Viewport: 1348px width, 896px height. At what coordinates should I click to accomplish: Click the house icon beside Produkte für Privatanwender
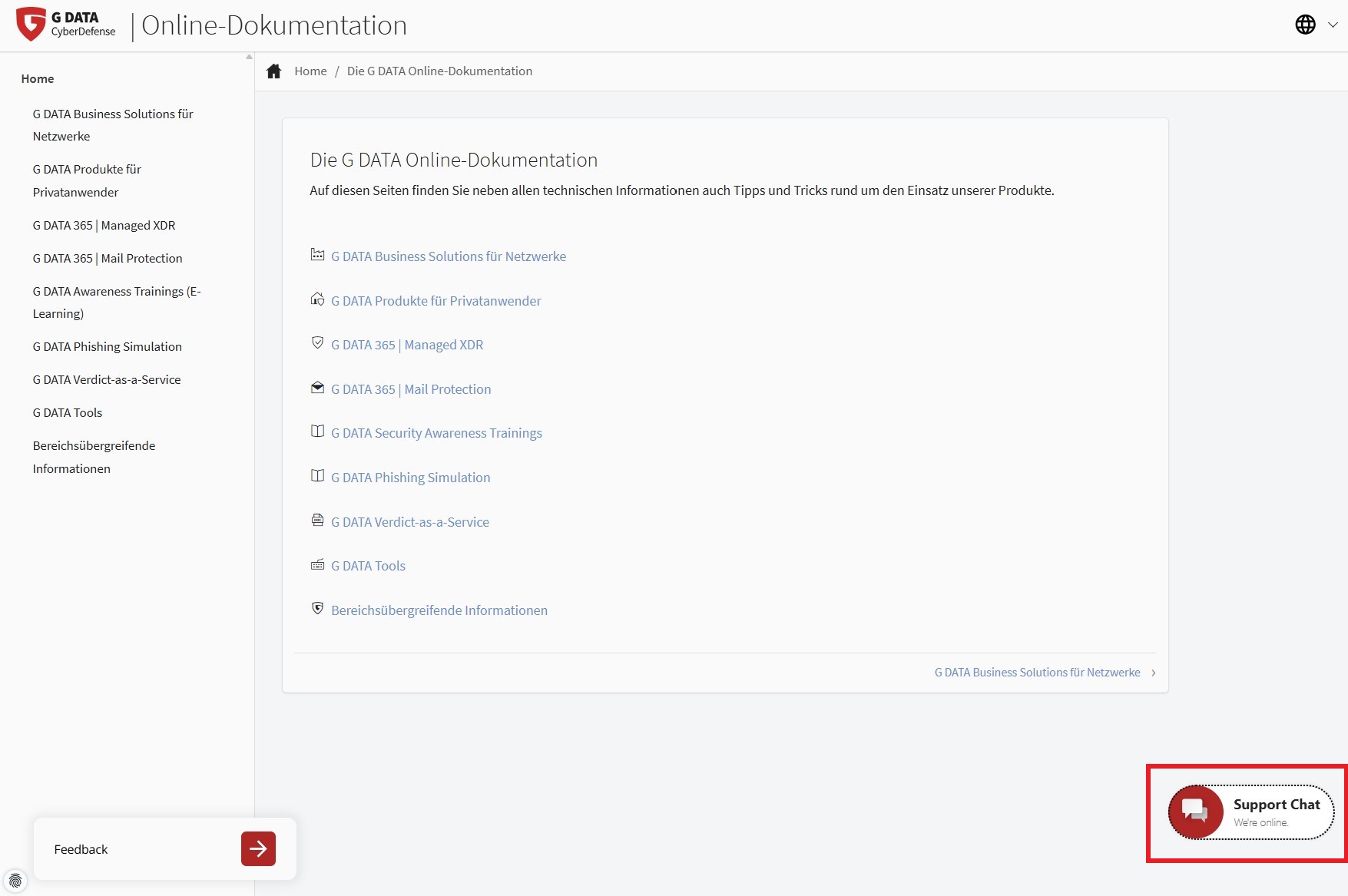point(317,299)
